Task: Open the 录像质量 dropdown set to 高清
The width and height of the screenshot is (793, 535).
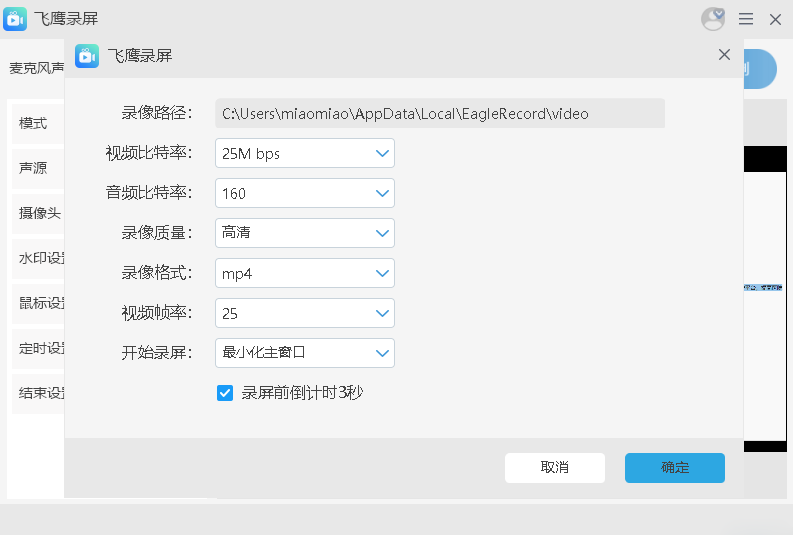Action: 305,233
